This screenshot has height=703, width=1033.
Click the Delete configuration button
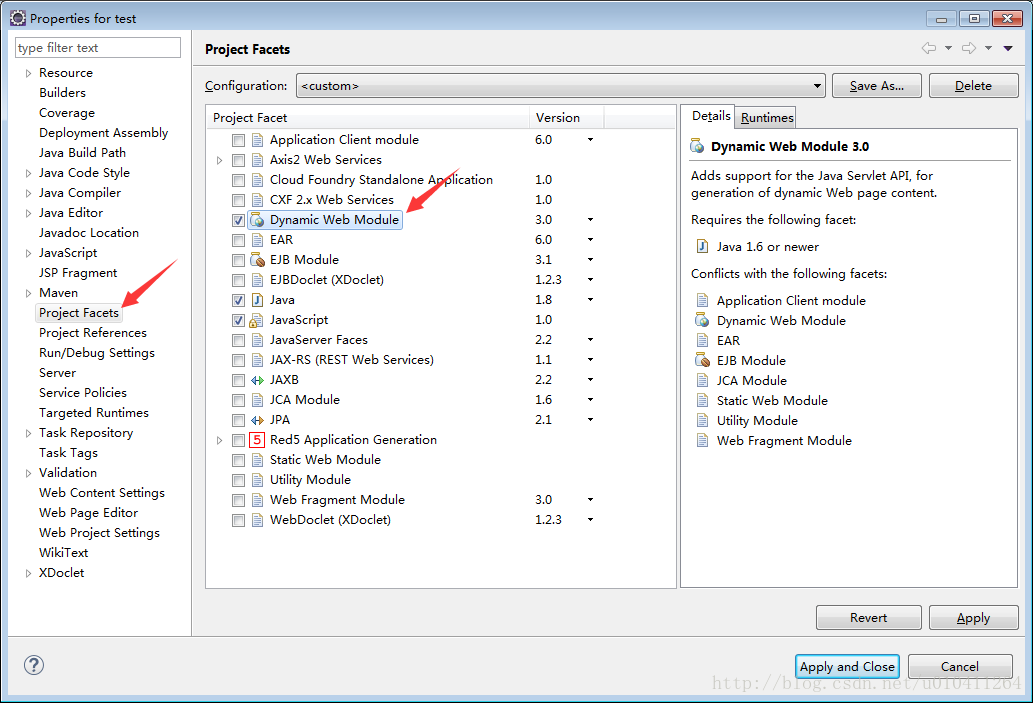[x=973, y=86]
